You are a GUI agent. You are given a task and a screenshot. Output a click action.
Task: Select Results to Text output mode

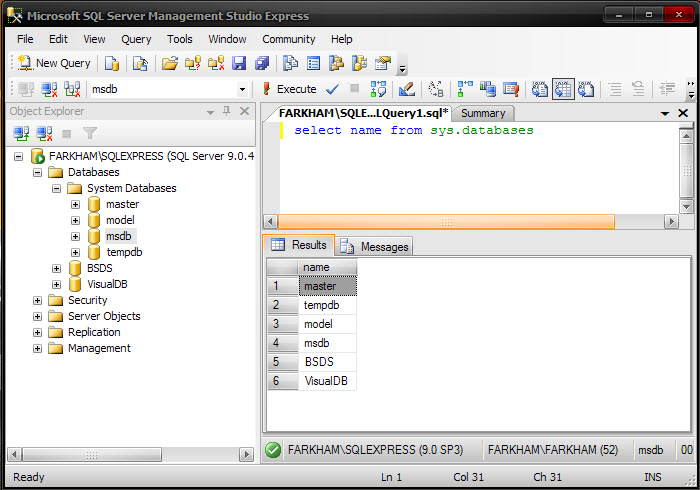coord(540,89)
